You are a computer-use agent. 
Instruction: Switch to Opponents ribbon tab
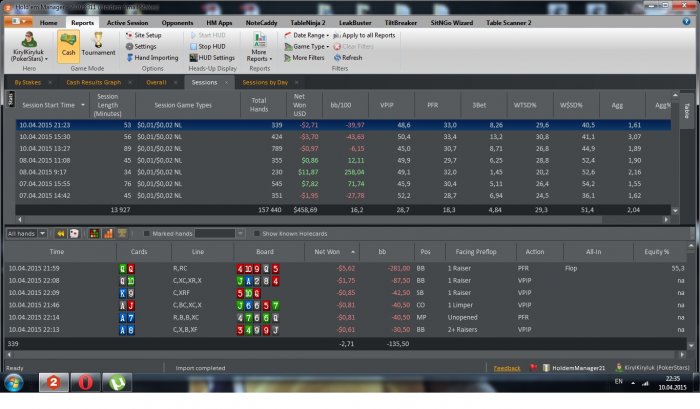177,22
